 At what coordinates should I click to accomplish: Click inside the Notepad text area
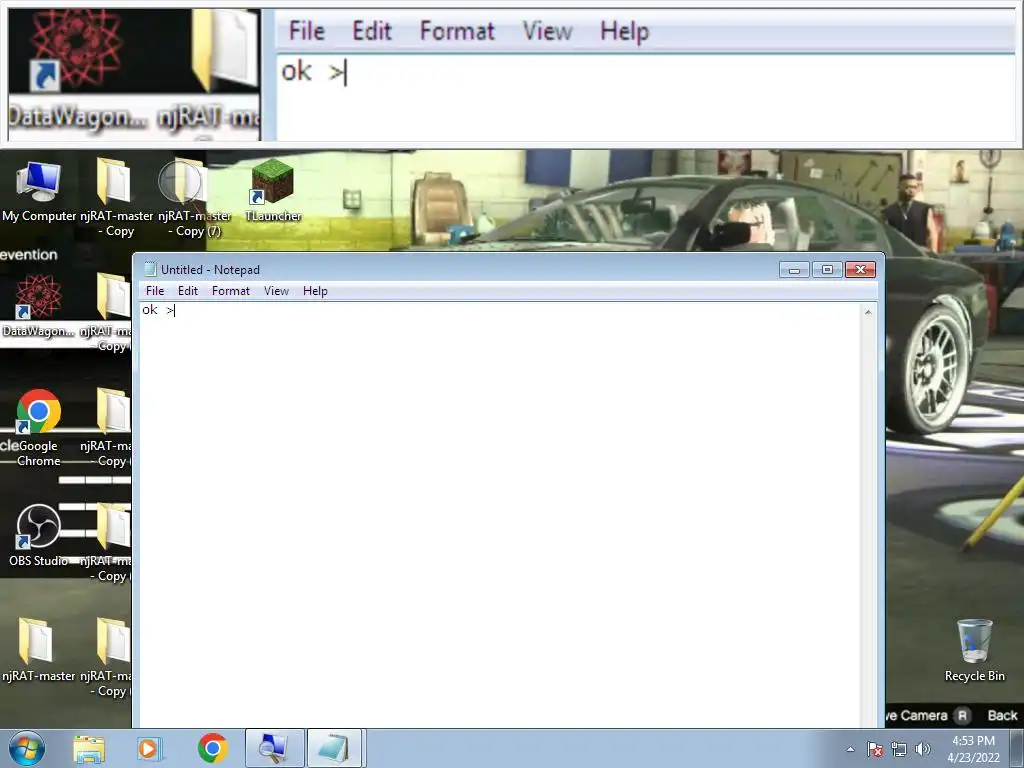[x=501, y=516]
